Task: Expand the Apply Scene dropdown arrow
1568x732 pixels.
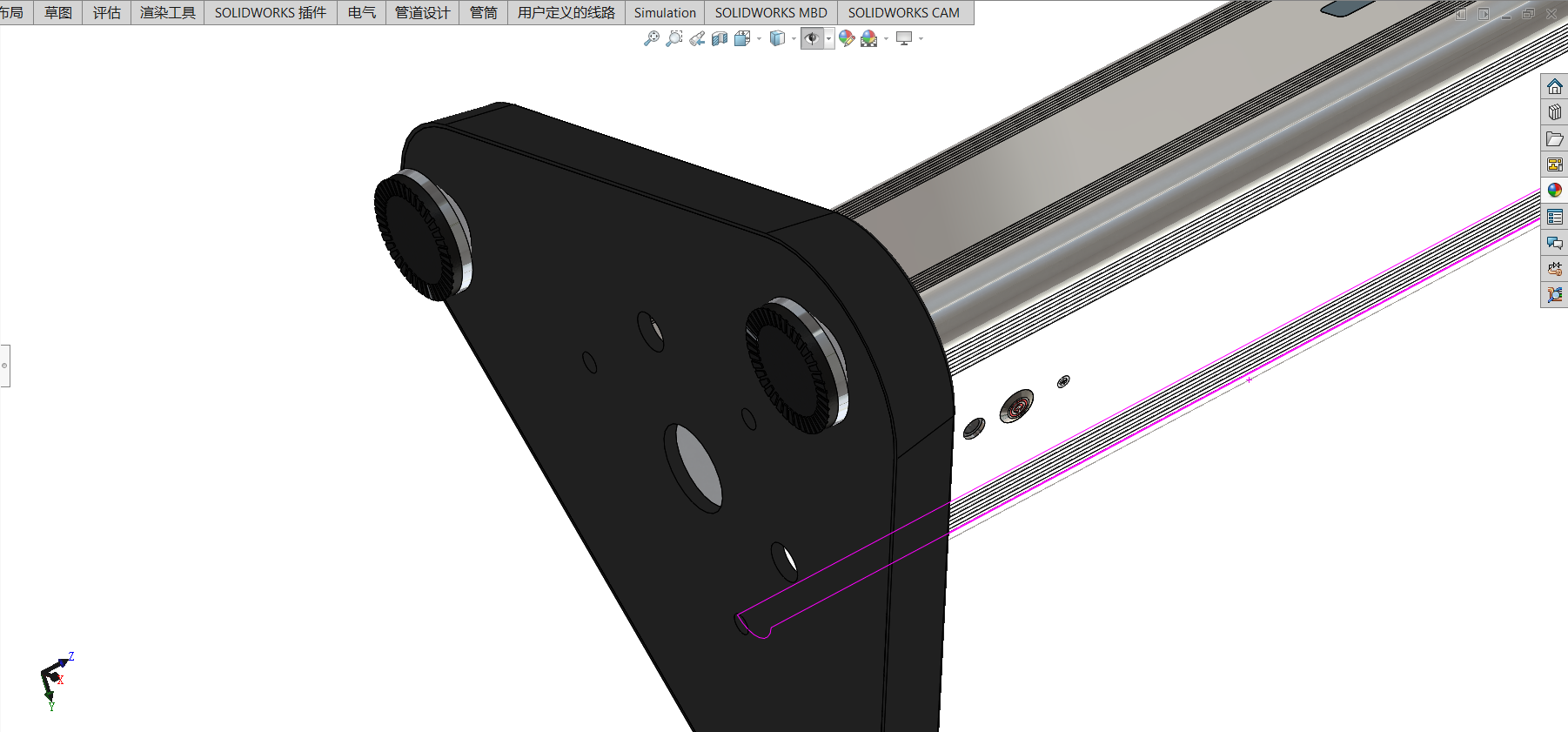Action: [886, 38]
